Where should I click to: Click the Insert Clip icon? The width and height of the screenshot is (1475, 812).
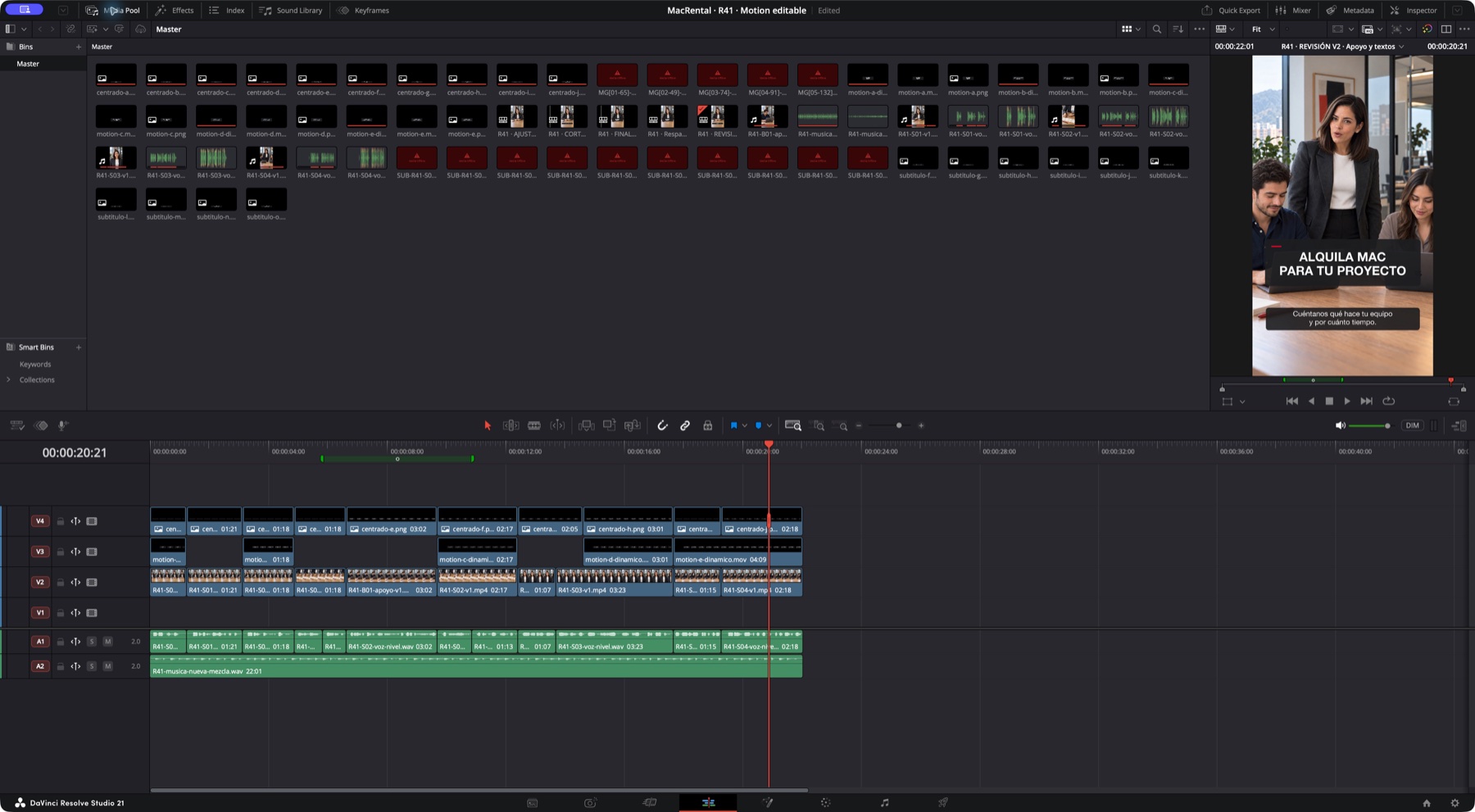tap(586, 425)
